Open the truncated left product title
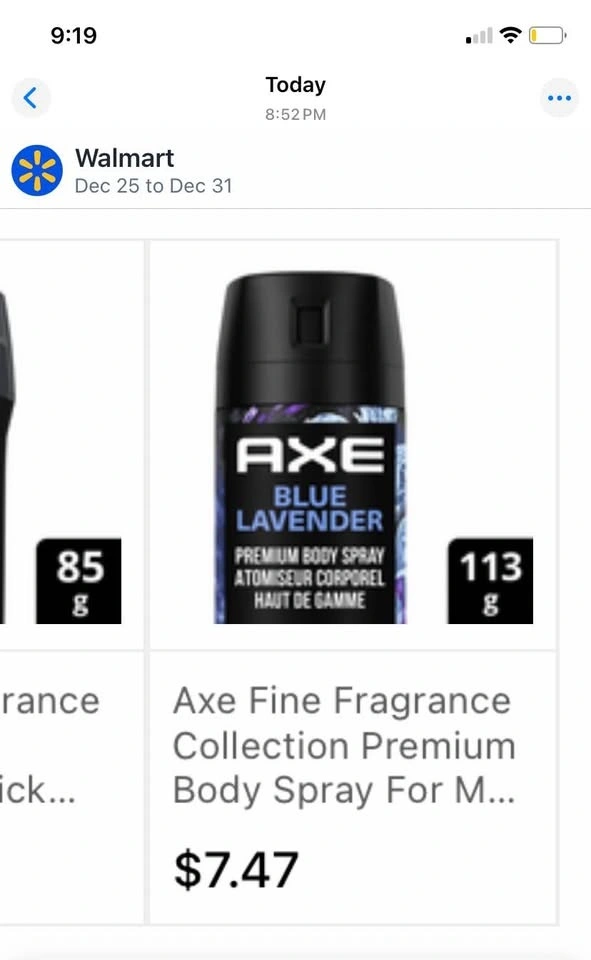Screen dimensions: 591x960 click(x=50, y=745)
